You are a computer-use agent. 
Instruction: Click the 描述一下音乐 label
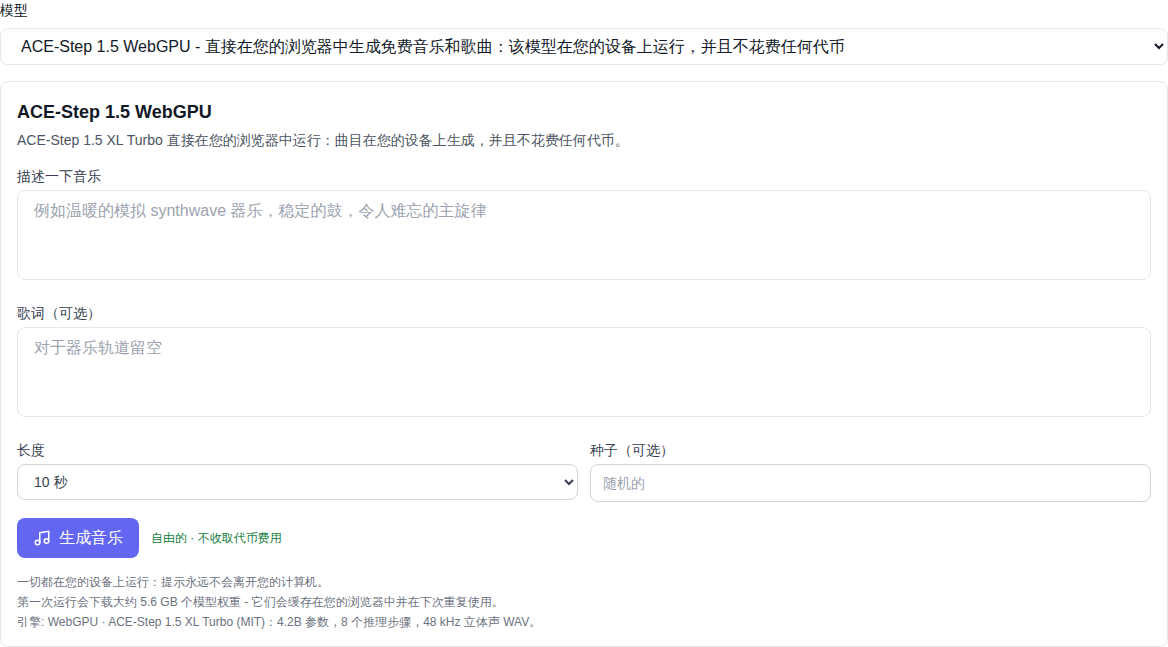point(59,176)
